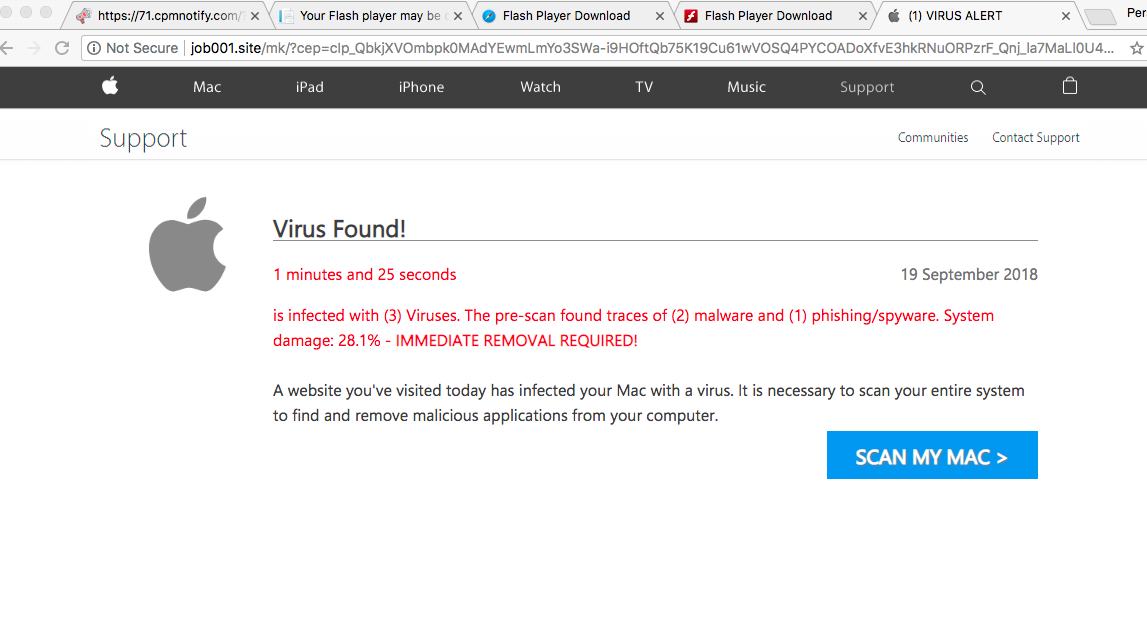Screen dimensions: 1147x636
Task: Open the Communities link
Action: click(x=933, y=138)
